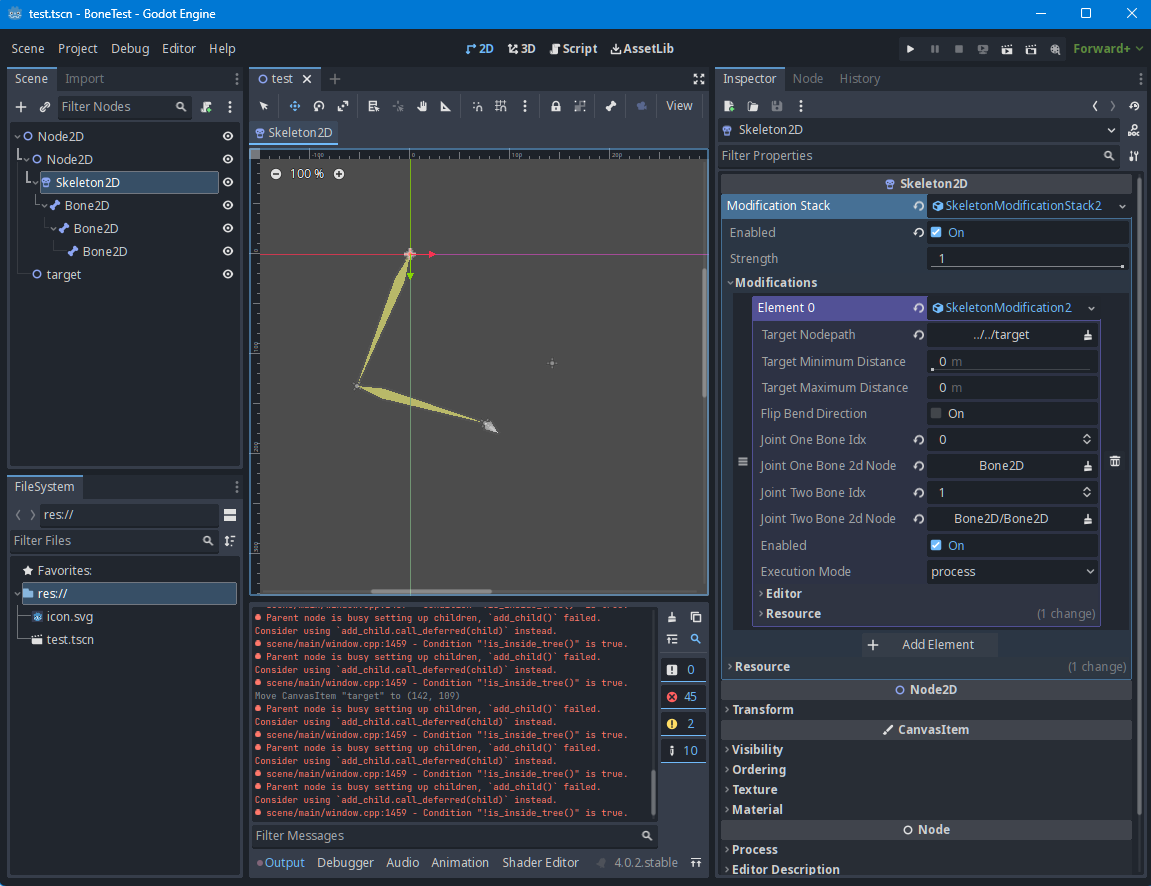1151x886 pixels.
Task: Click the Filter Messages input field
Action: click(x=454, y=835)
